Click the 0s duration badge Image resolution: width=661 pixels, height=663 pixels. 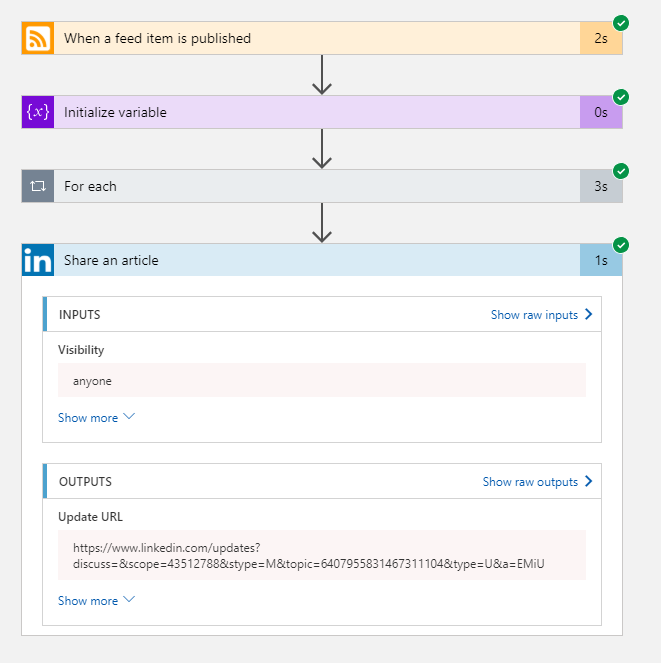click(x=601, y=112)
